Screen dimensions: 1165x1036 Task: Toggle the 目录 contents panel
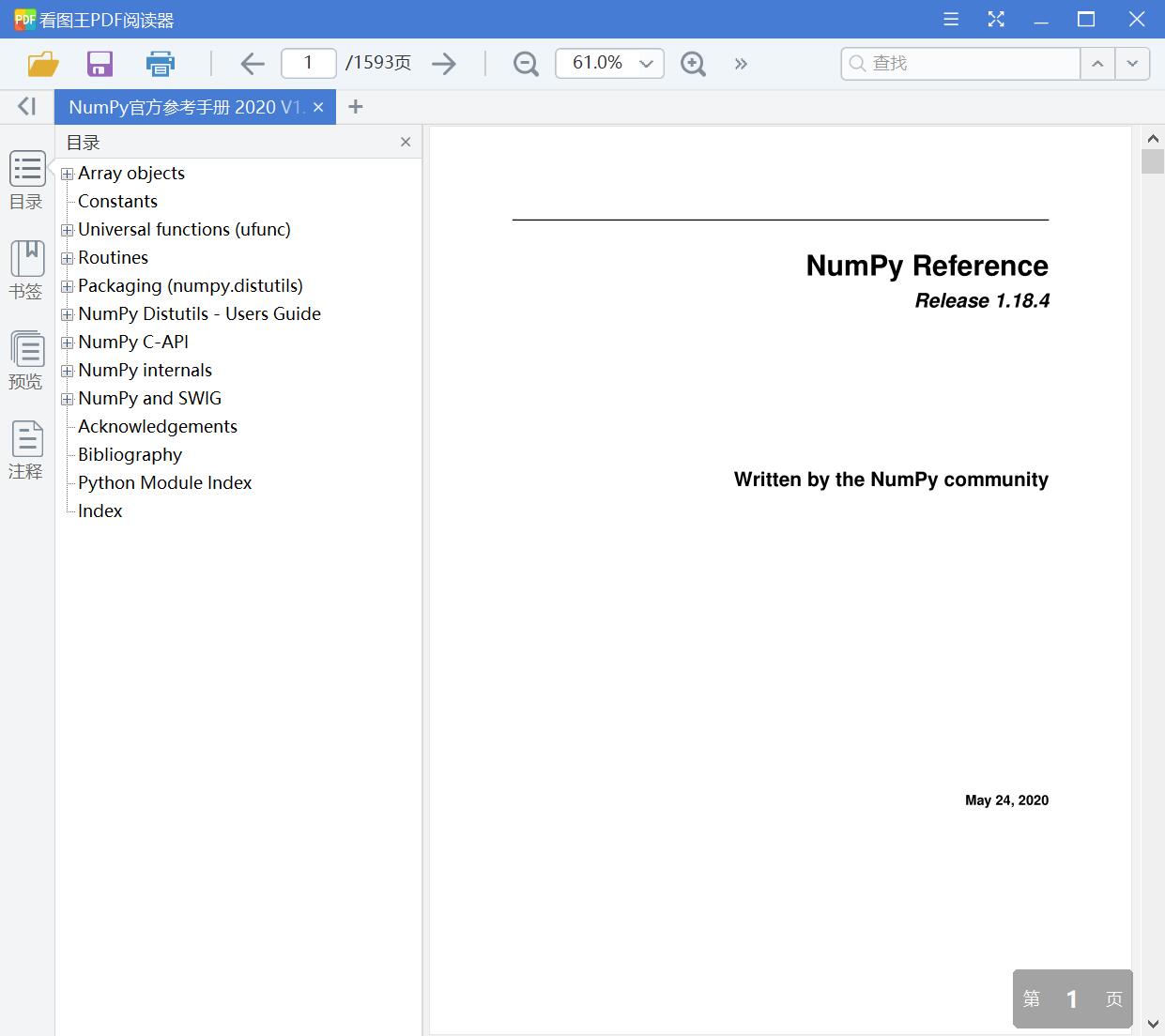[x=26, y=180]
